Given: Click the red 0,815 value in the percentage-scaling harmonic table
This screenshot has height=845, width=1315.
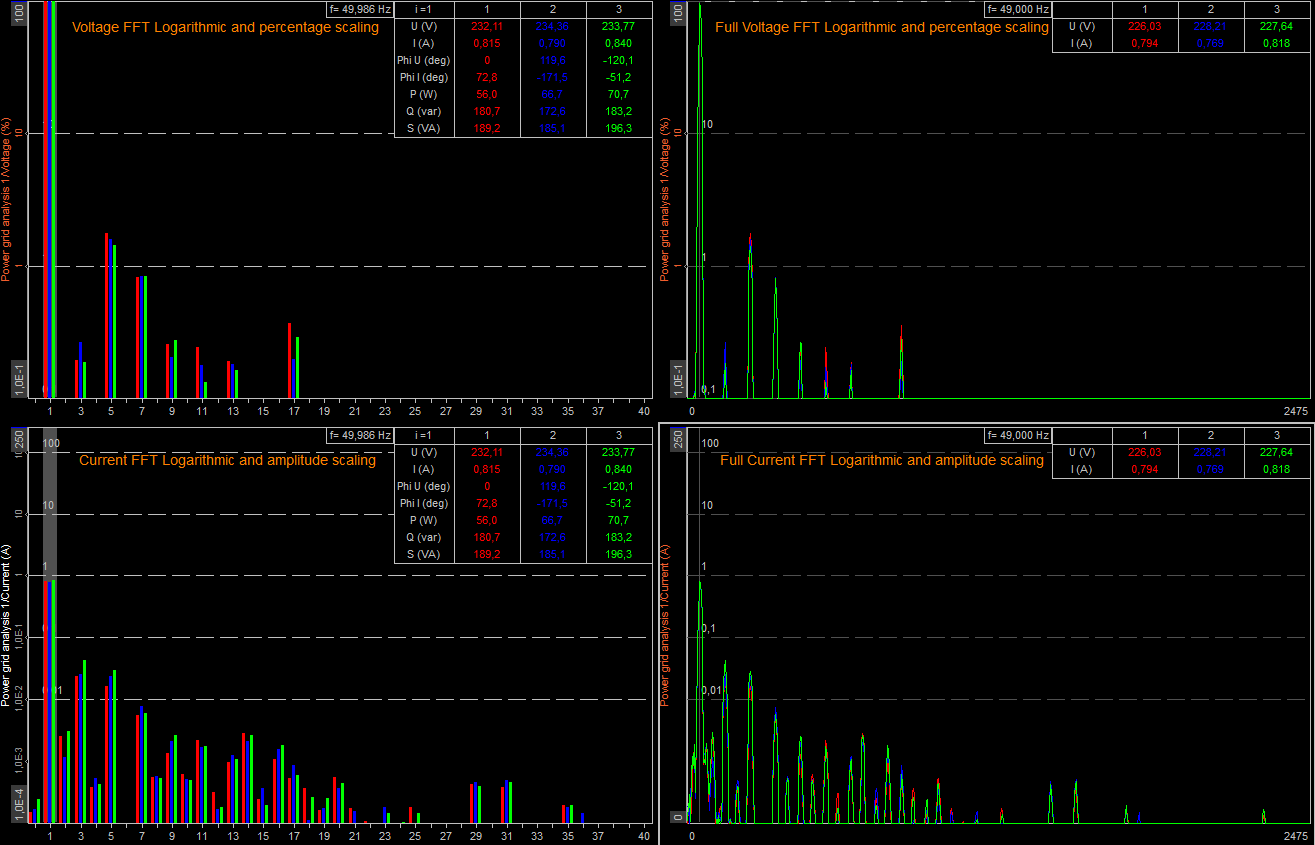Looking at the screenshot, I should click(487, 44).
